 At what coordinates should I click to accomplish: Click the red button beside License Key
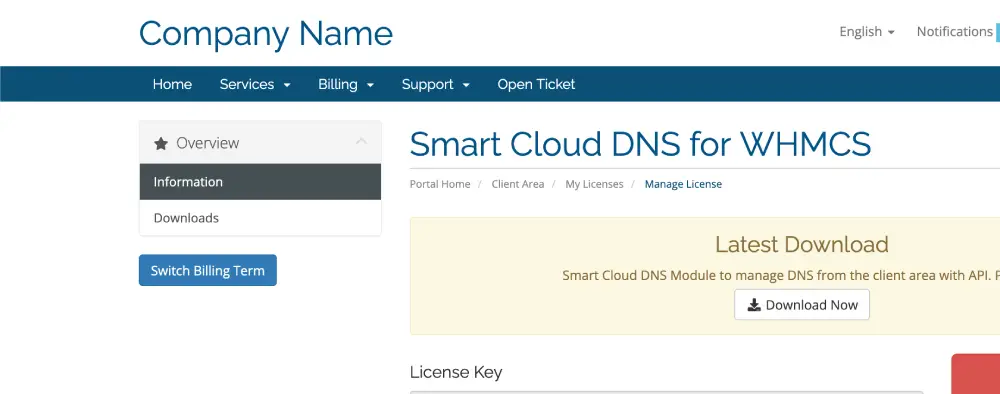click(x=976, y=374)
